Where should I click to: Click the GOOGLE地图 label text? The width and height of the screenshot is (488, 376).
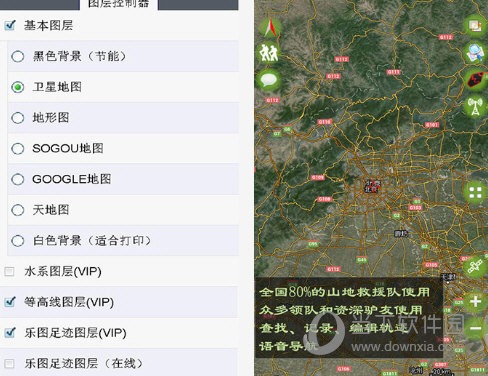tap(72, 179)
